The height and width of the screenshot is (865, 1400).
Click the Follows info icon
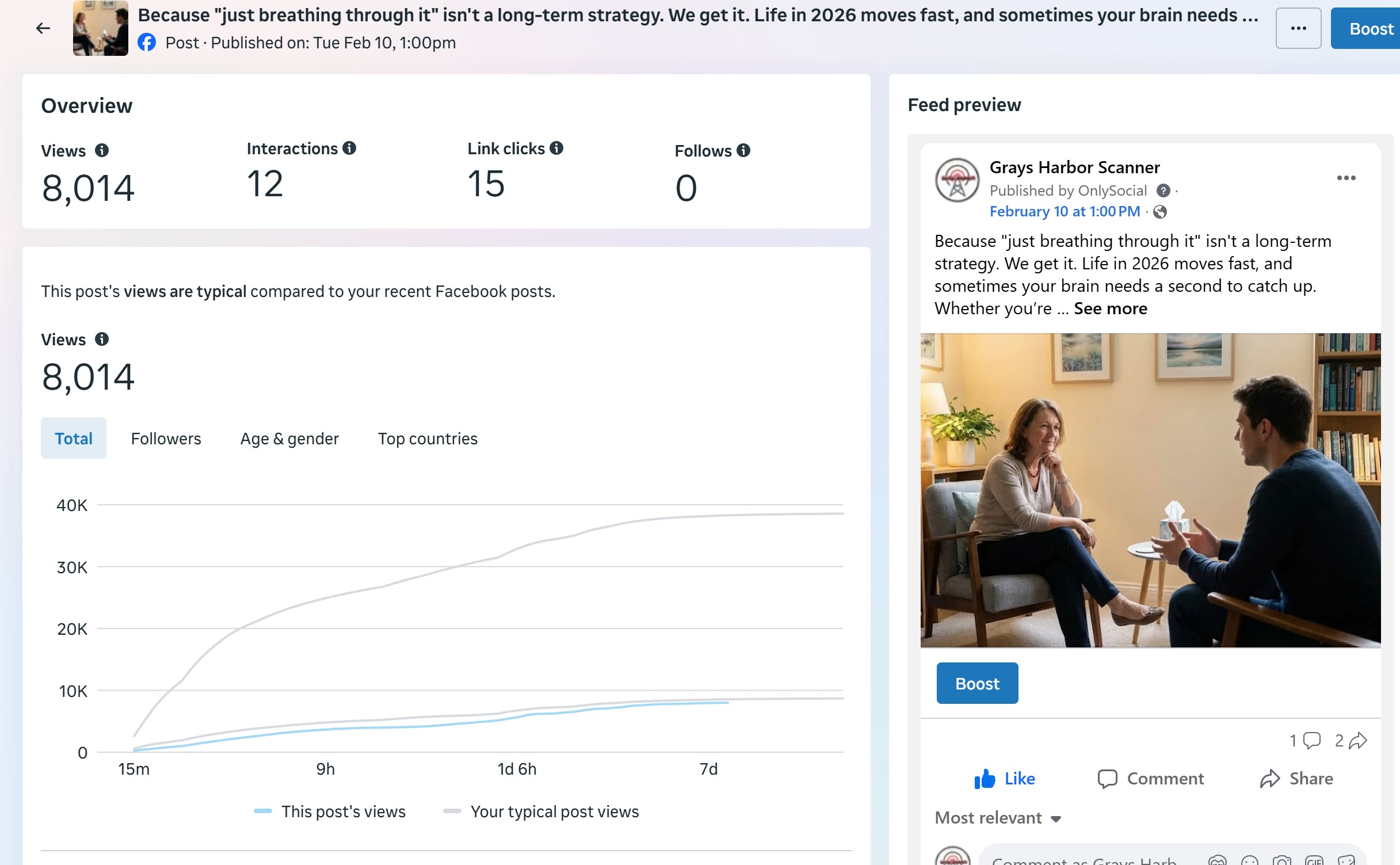coord(743,151)
